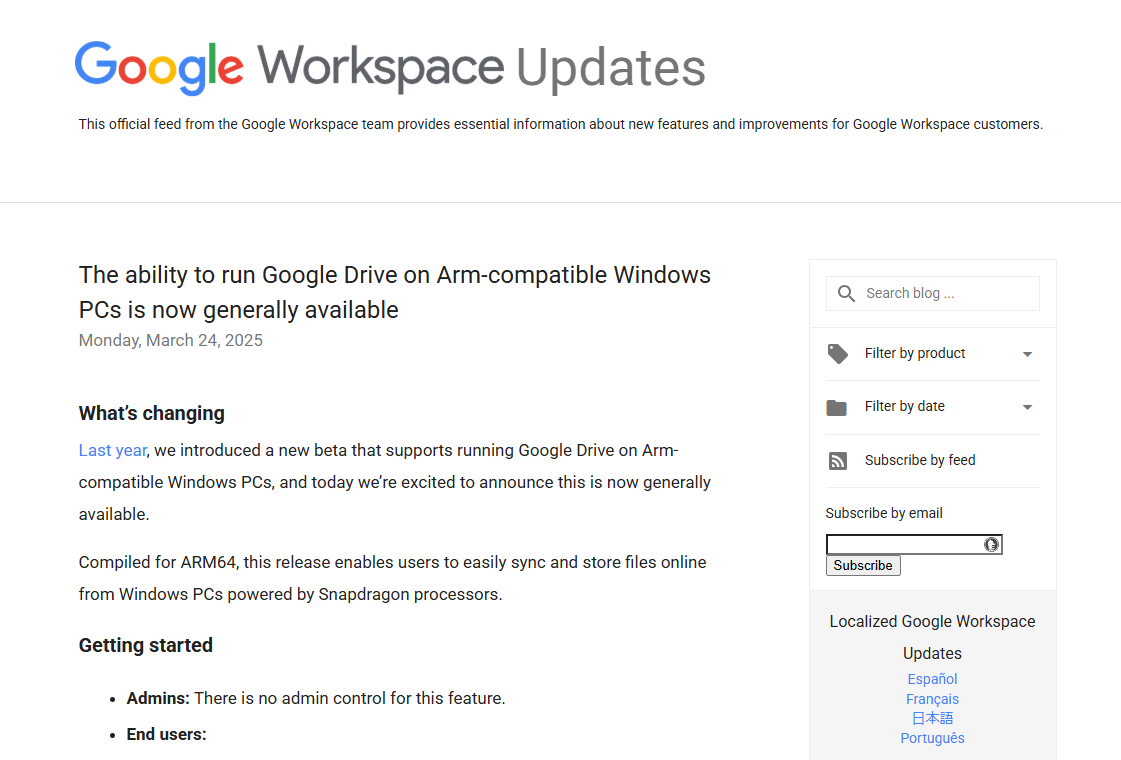Switch to the Português localized blog

932,738
